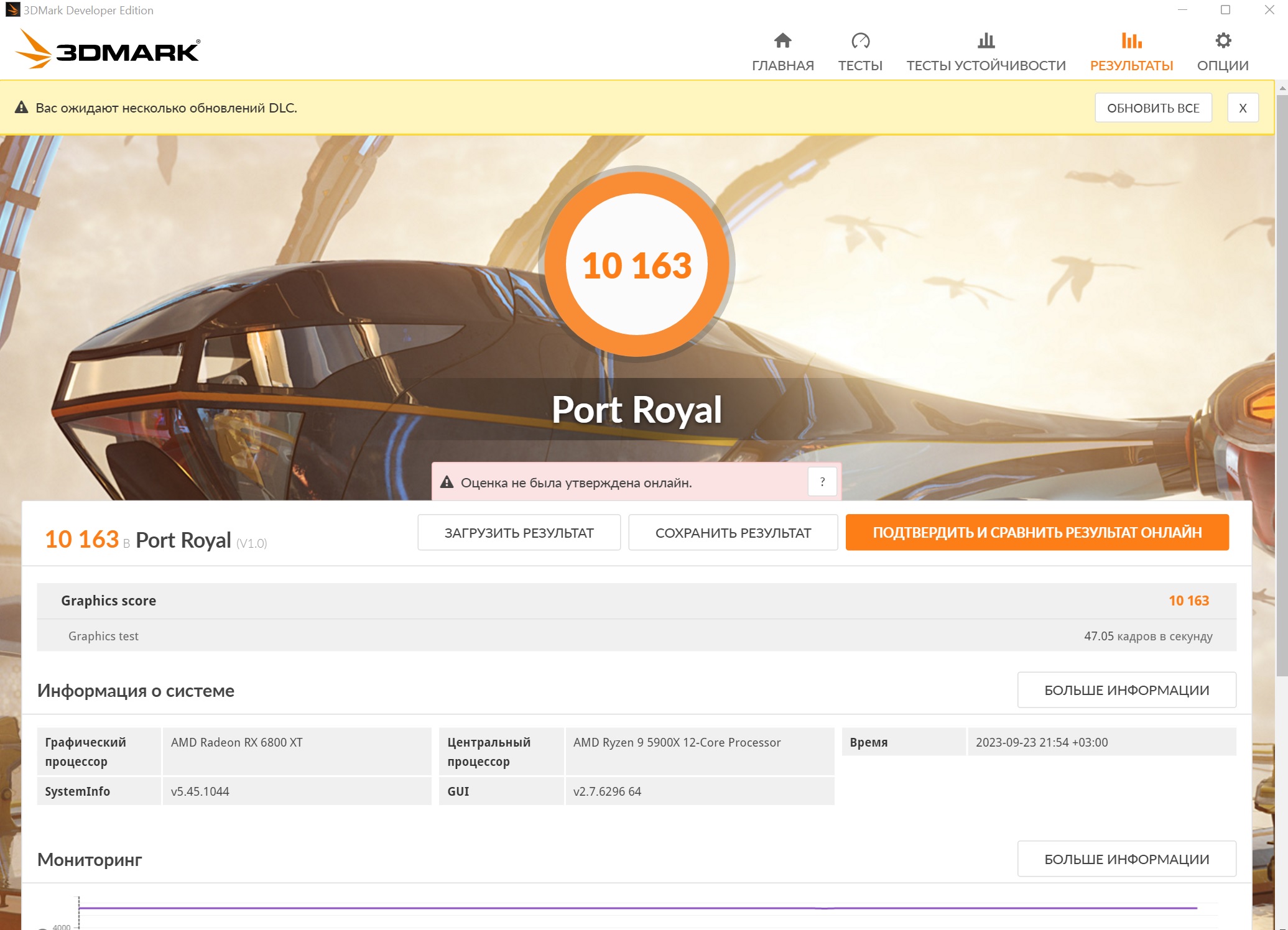Click СОХРАНИТЬ РЕЗУЛЬТАТ button
Screen dimensions: 1288x930
pyautogui.click(x=733, y=533)
